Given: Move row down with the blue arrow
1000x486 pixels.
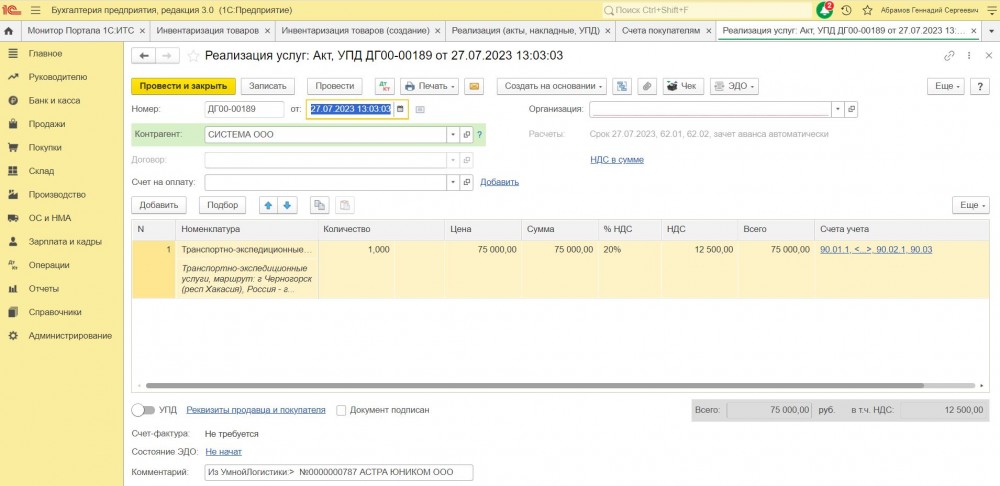Looking at the screenshot, I should pos(288,205).
